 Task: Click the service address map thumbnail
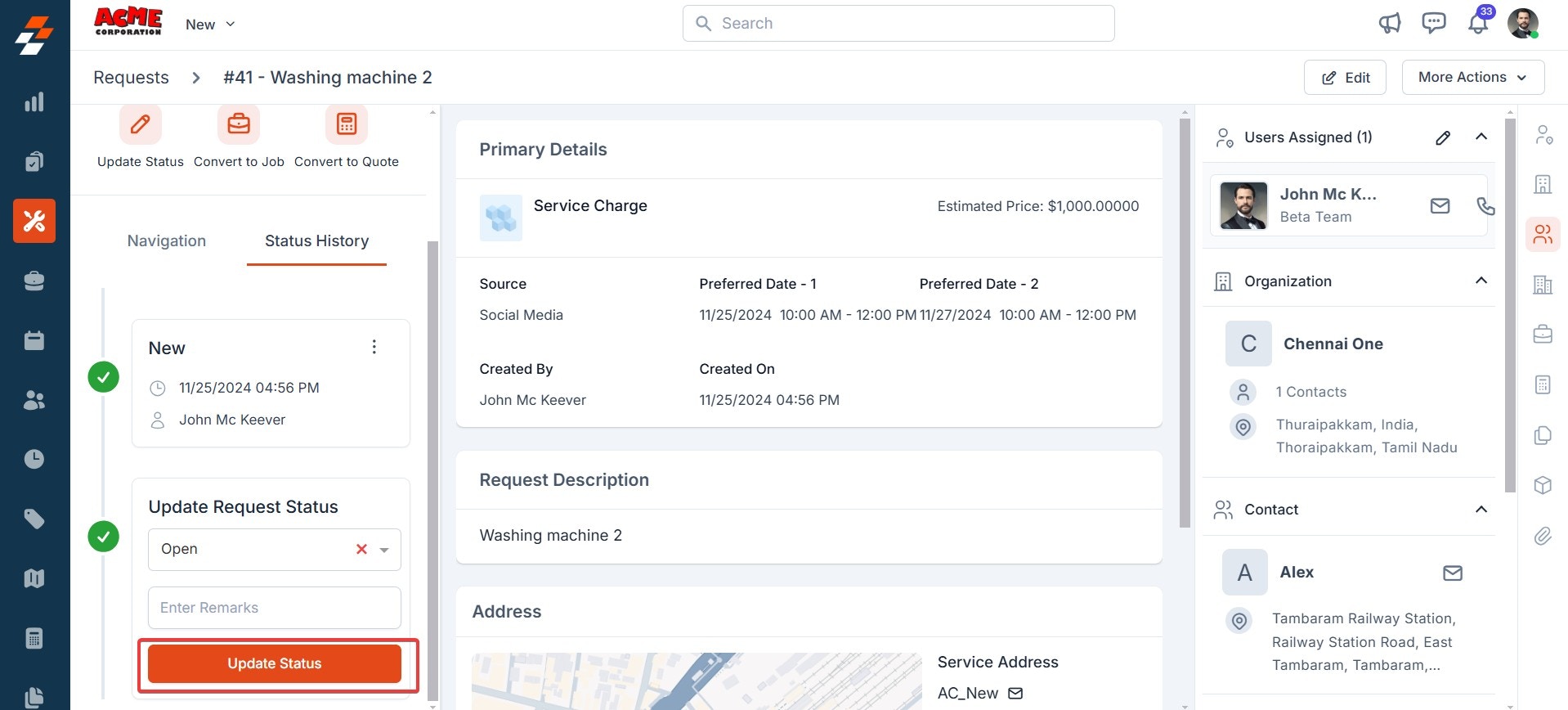(697, 681)
